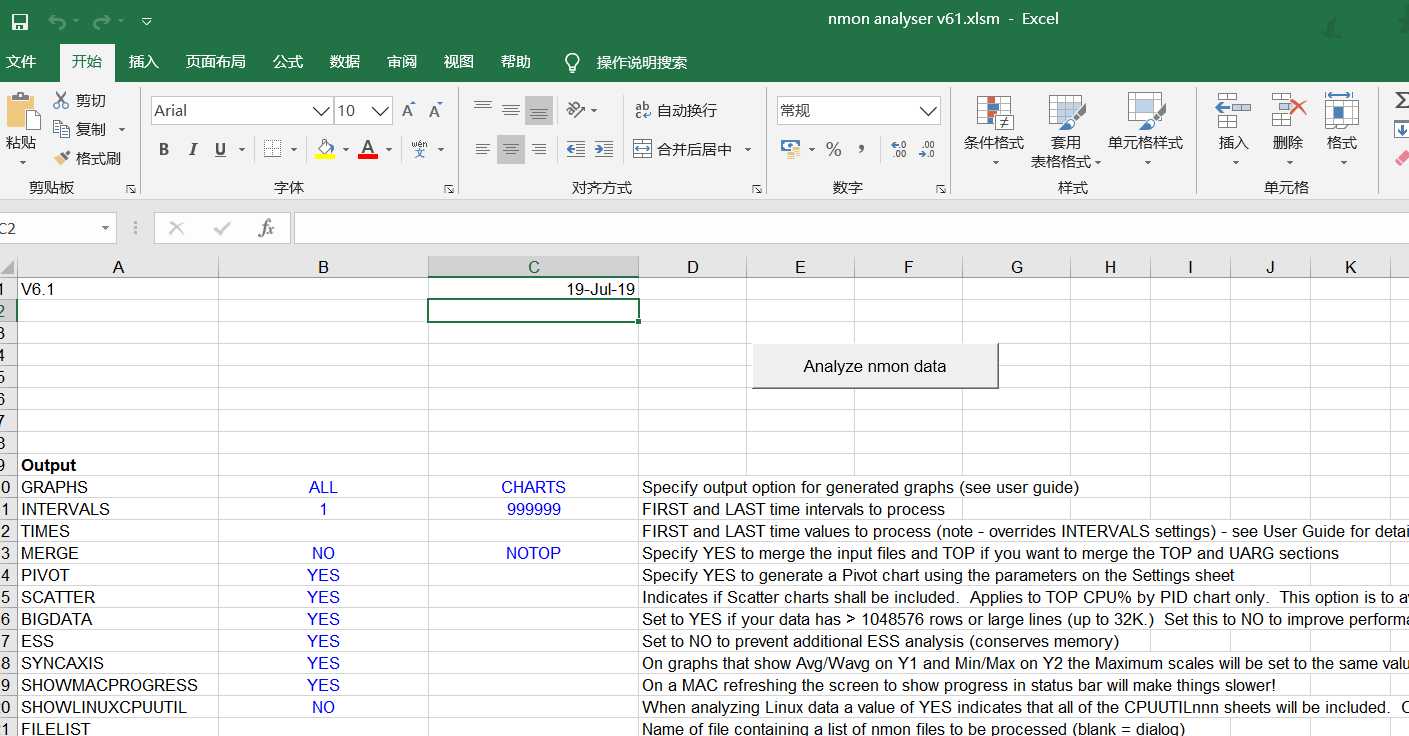Open the Arial font name dropdown
This screenshot has height=736, width=1409.
coord(321,111)
